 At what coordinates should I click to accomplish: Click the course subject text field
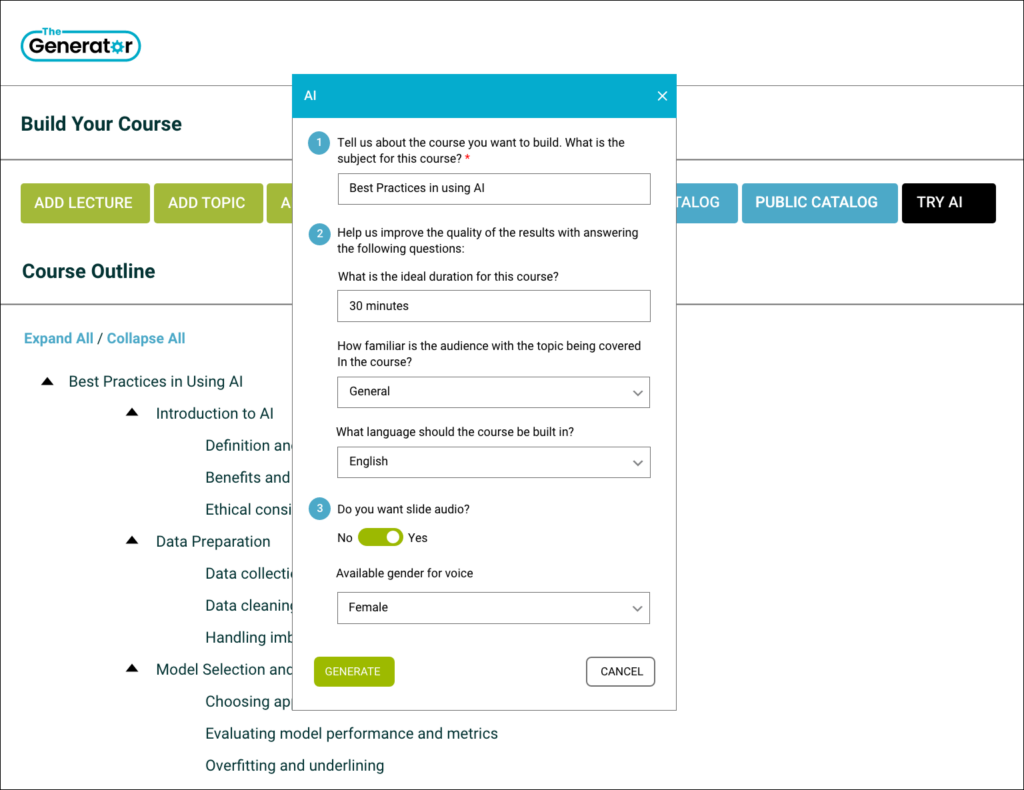pyautogui.click(x=493, y=188)
